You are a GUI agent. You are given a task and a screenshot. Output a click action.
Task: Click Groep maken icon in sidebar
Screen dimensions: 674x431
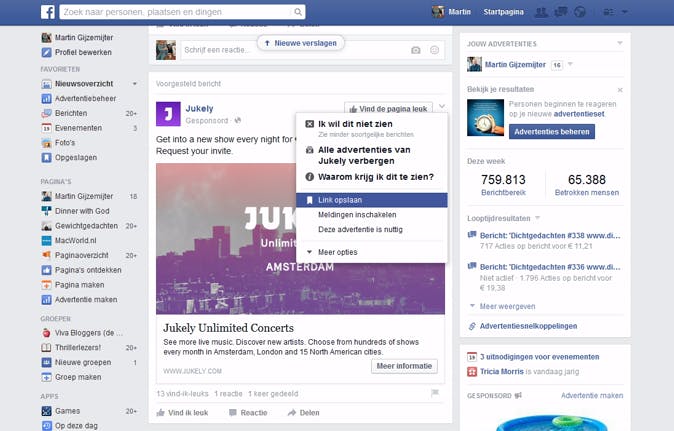pos(46,377)
